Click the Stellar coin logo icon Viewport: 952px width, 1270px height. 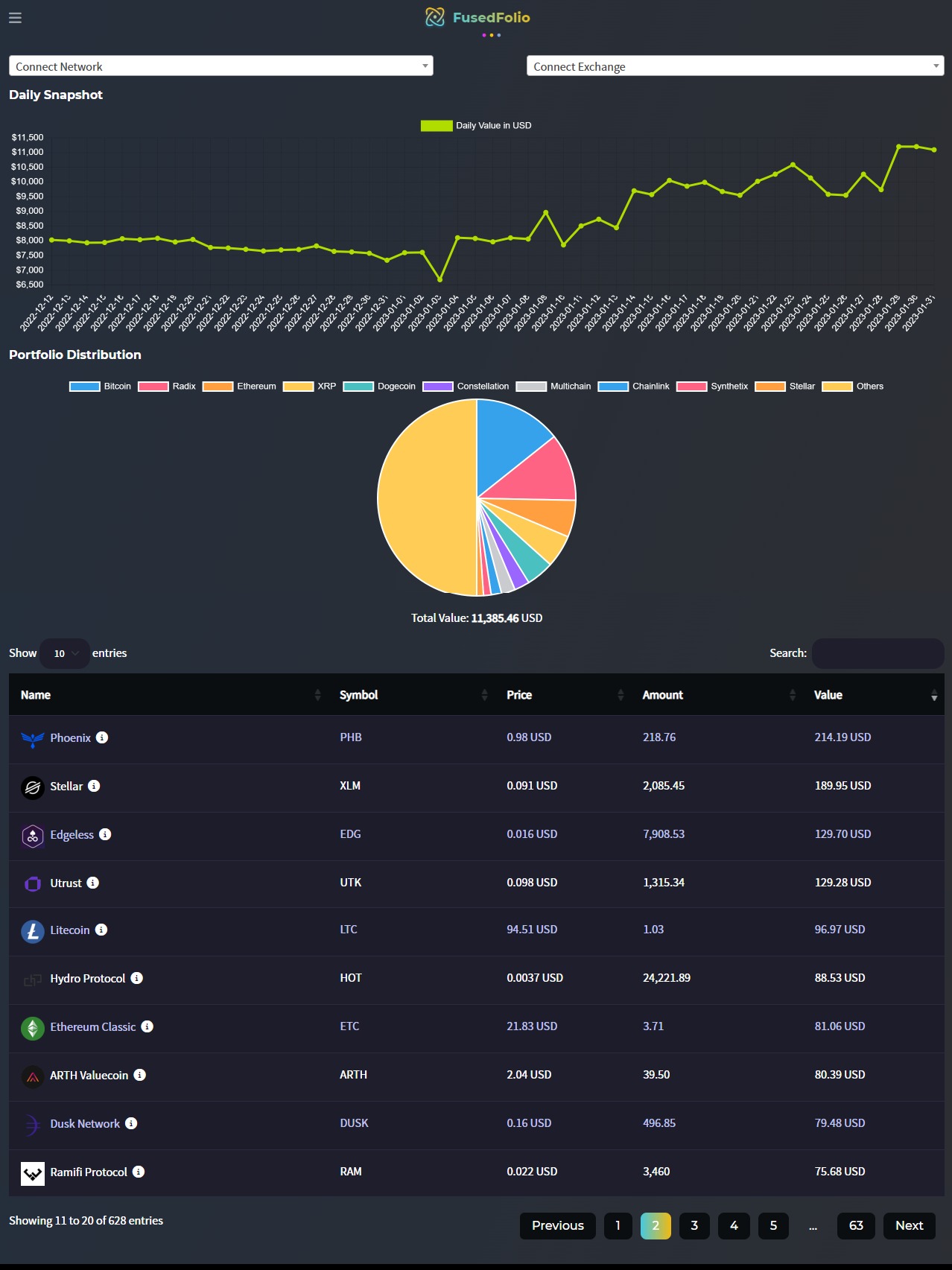[32, 787]
